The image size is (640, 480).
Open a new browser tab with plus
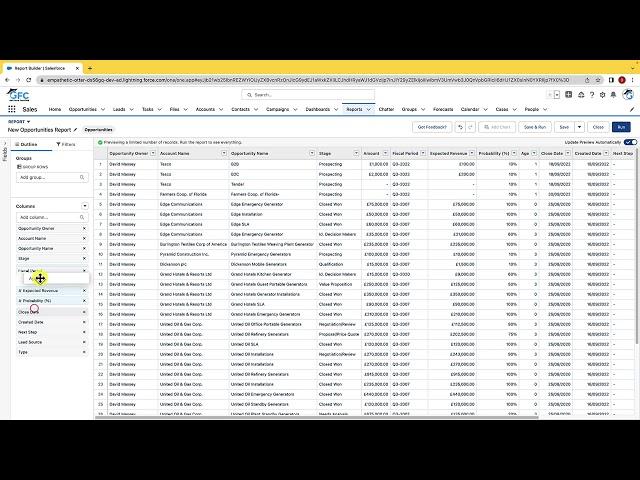[x=90, y=68]
